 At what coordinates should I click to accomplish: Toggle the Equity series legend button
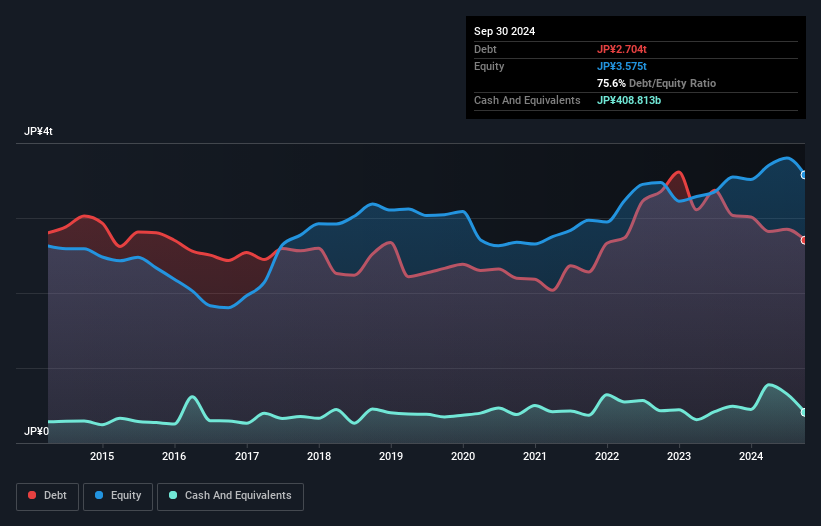tap(118, 496)
